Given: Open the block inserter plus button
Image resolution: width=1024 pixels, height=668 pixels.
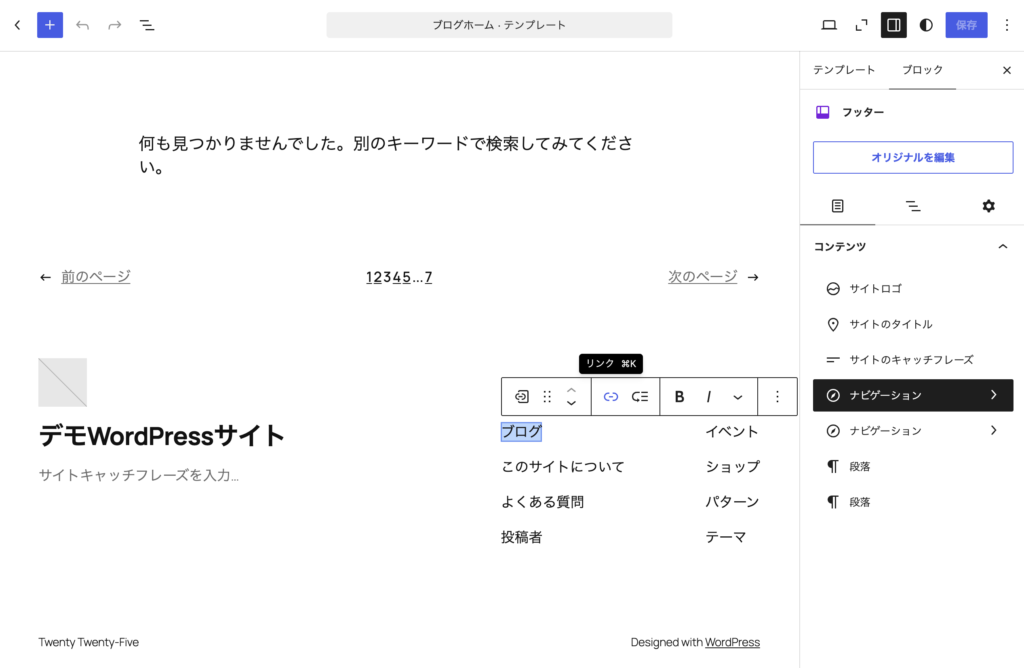Looking at the screenshot, I should tap(50, 25).
